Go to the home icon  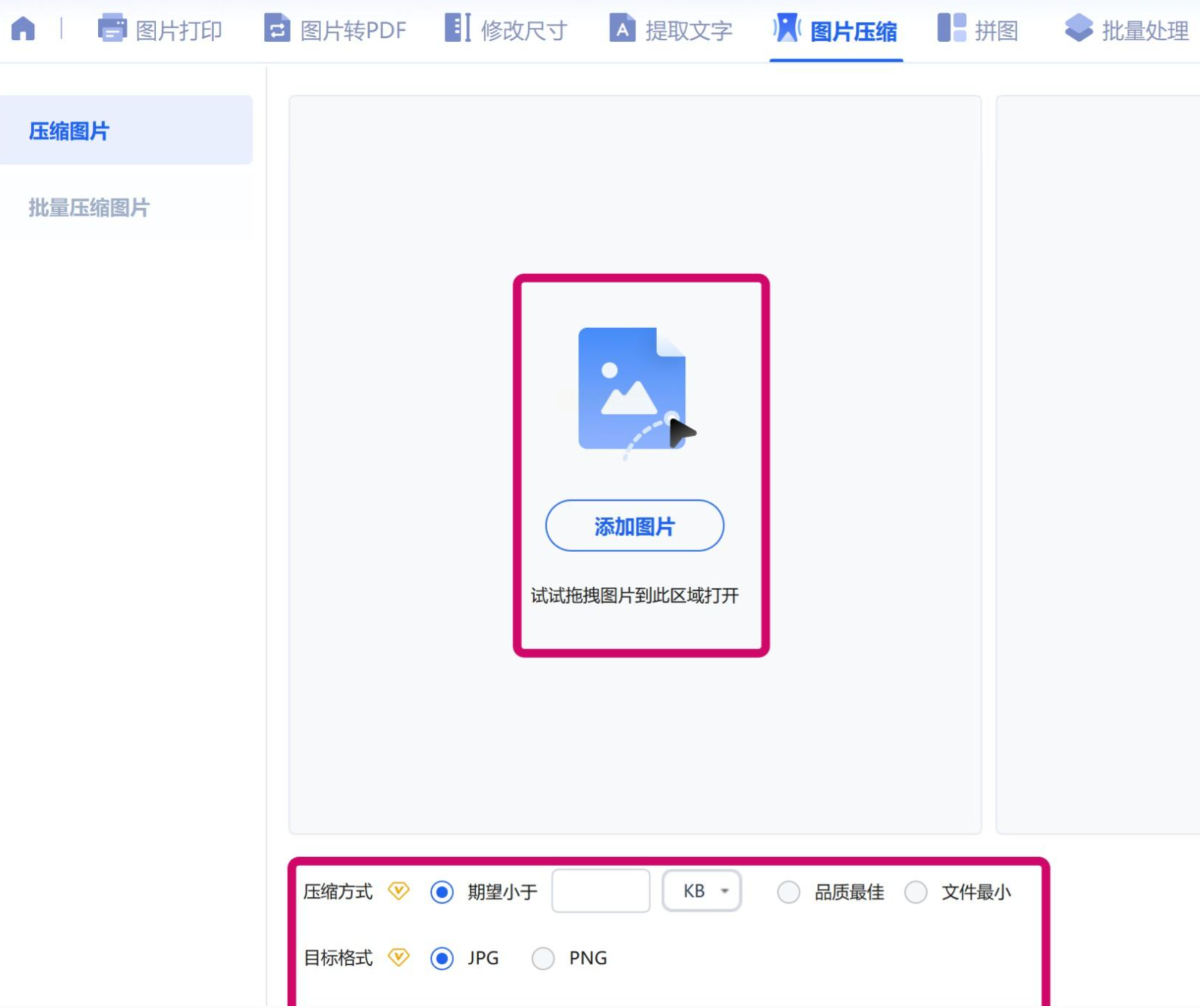click(23, 28)
